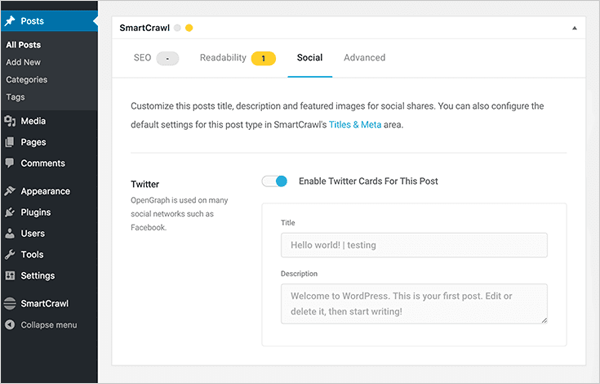This screenshot has height=384, width=600.
Task: Go to Pages in the sidebar
Action: click(33, 142)
